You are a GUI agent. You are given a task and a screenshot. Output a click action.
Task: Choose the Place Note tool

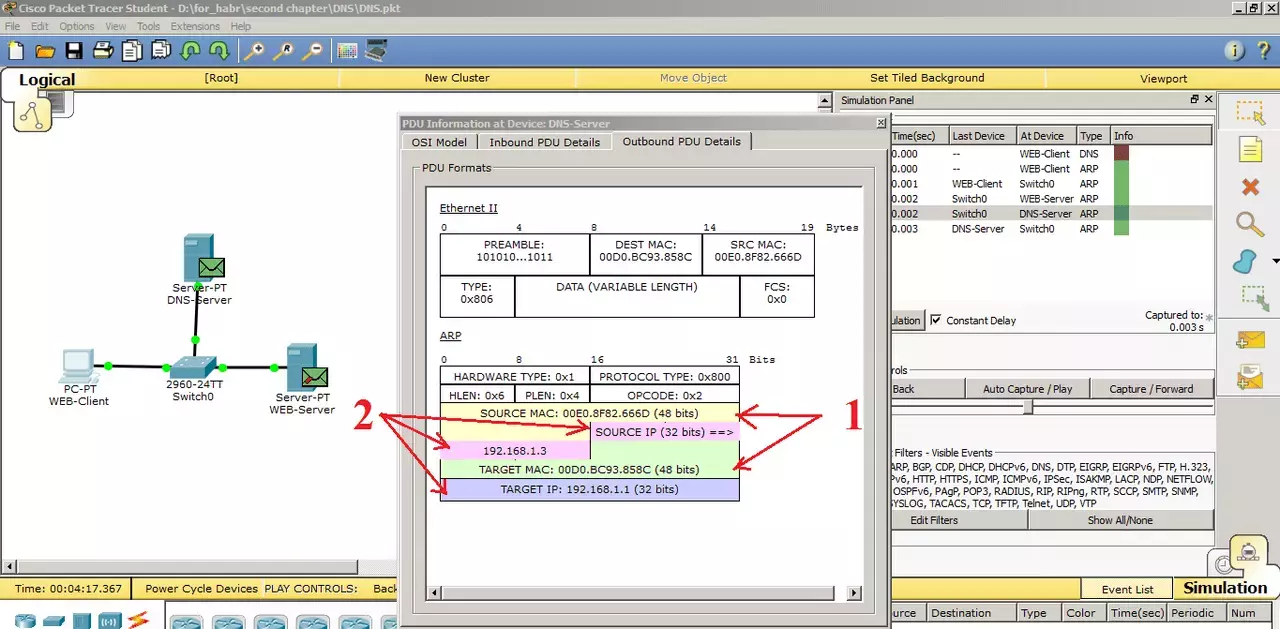(1249, 150)
